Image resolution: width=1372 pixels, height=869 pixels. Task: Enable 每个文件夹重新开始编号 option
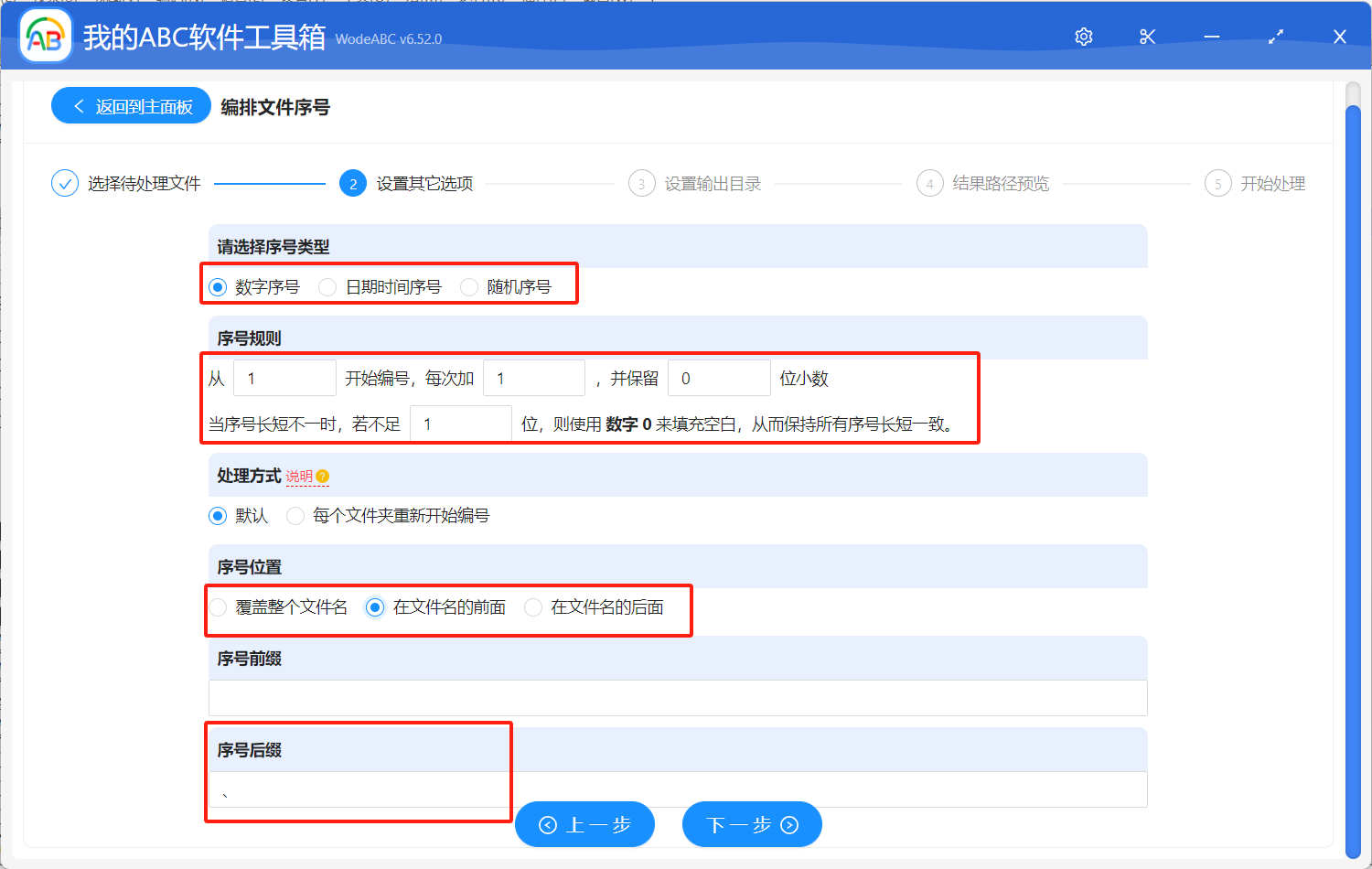point(295,516)
